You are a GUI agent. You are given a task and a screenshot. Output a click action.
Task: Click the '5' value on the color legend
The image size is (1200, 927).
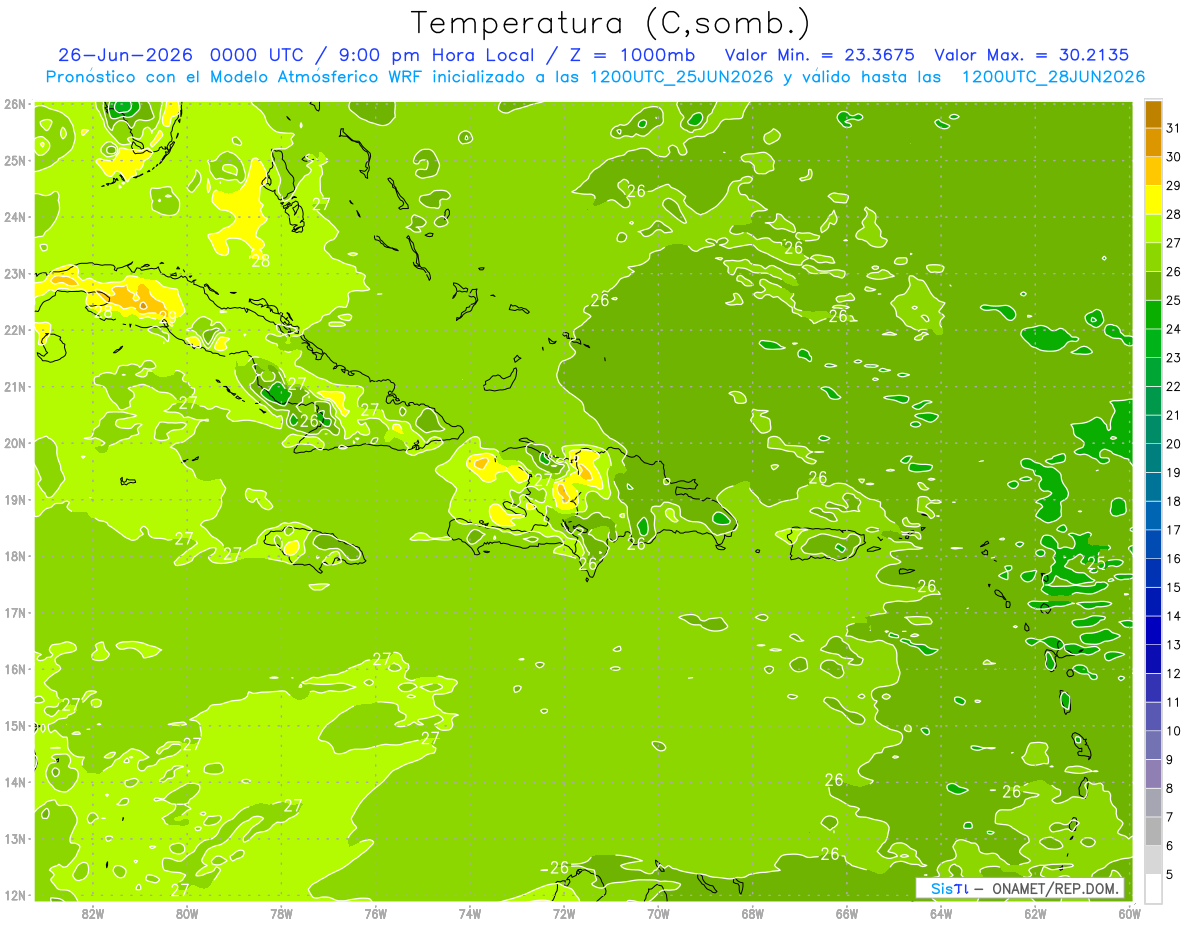1169,874
